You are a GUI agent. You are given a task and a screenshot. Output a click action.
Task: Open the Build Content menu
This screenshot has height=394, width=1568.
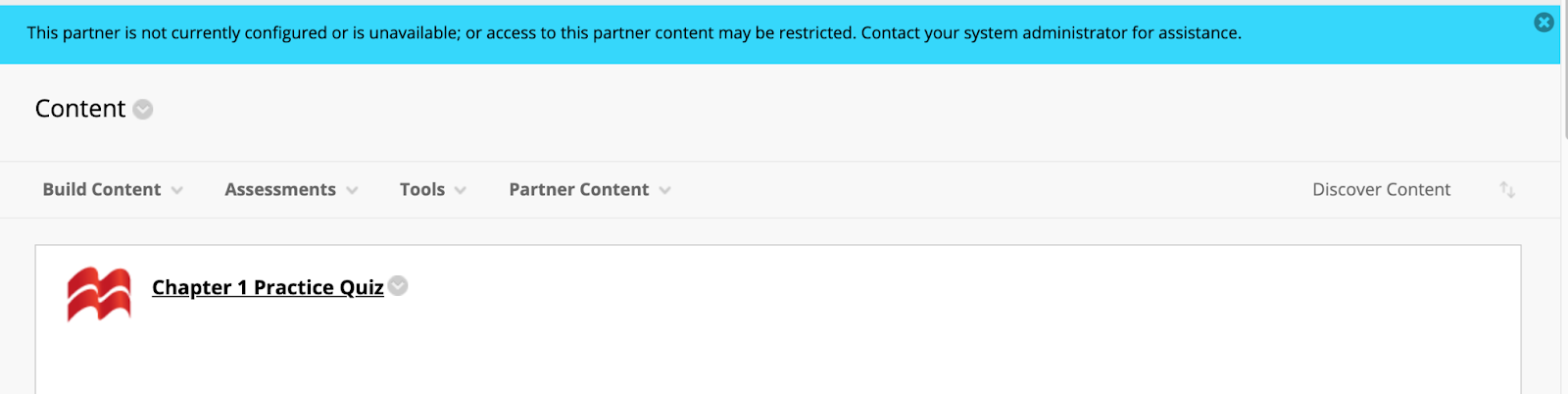pos(101,189)
